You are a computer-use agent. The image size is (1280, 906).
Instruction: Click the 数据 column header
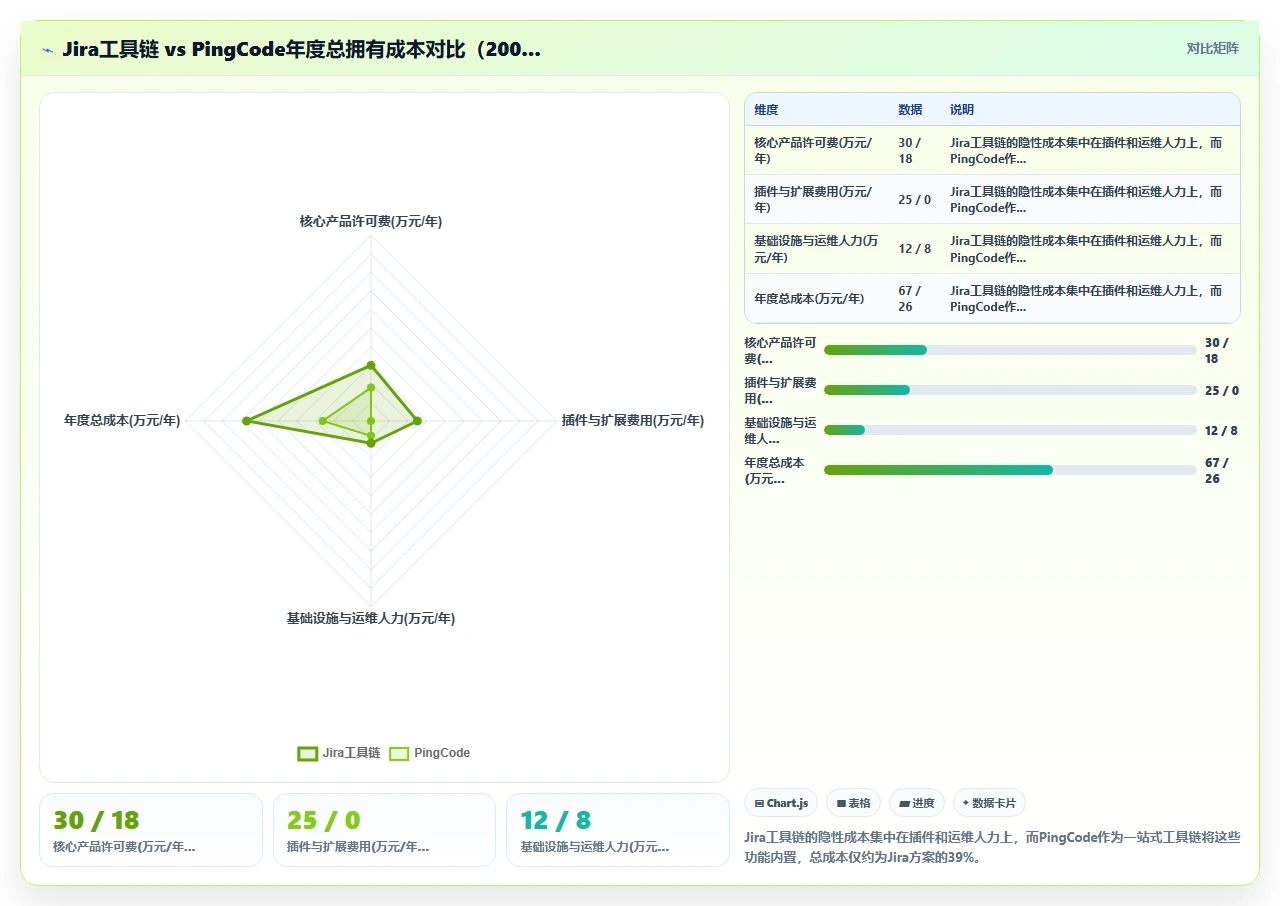click(910, 109)
